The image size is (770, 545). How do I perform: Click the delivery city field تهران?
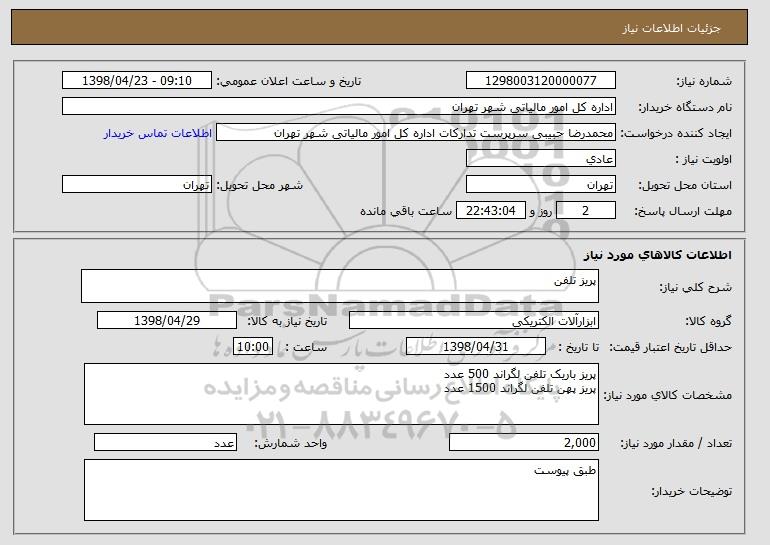click(137, 185)
